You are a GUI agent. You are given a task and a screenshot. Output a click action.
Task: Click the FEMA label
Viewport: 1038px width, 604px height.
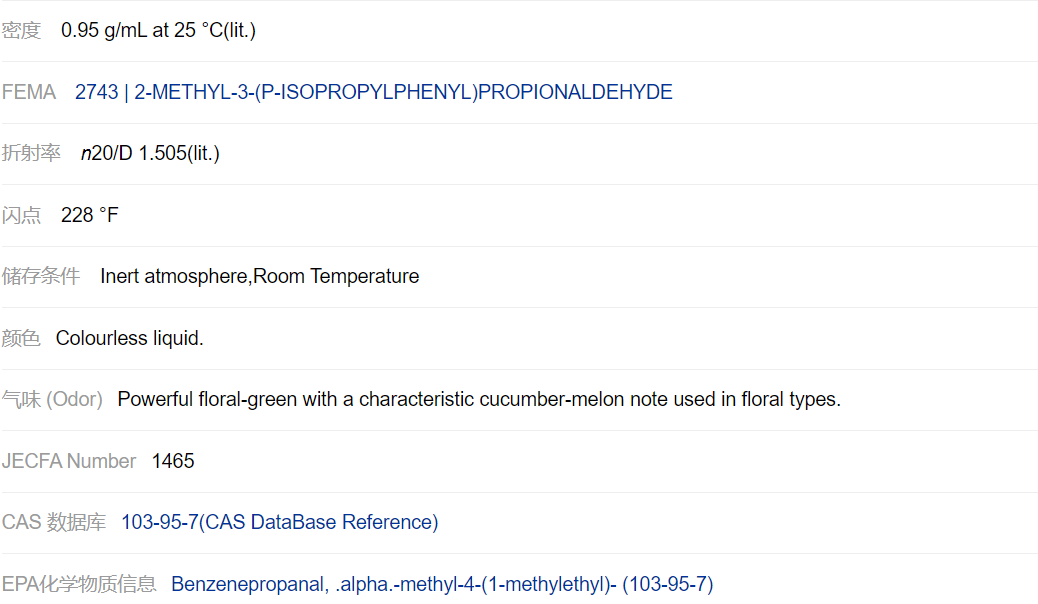pyautogui.click(x=29, y=93)
